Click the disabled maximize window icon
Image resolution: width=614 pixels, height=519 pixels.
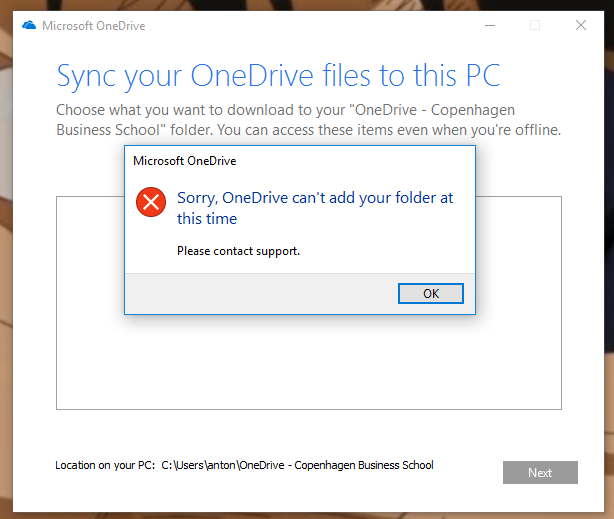coord(535,25)
